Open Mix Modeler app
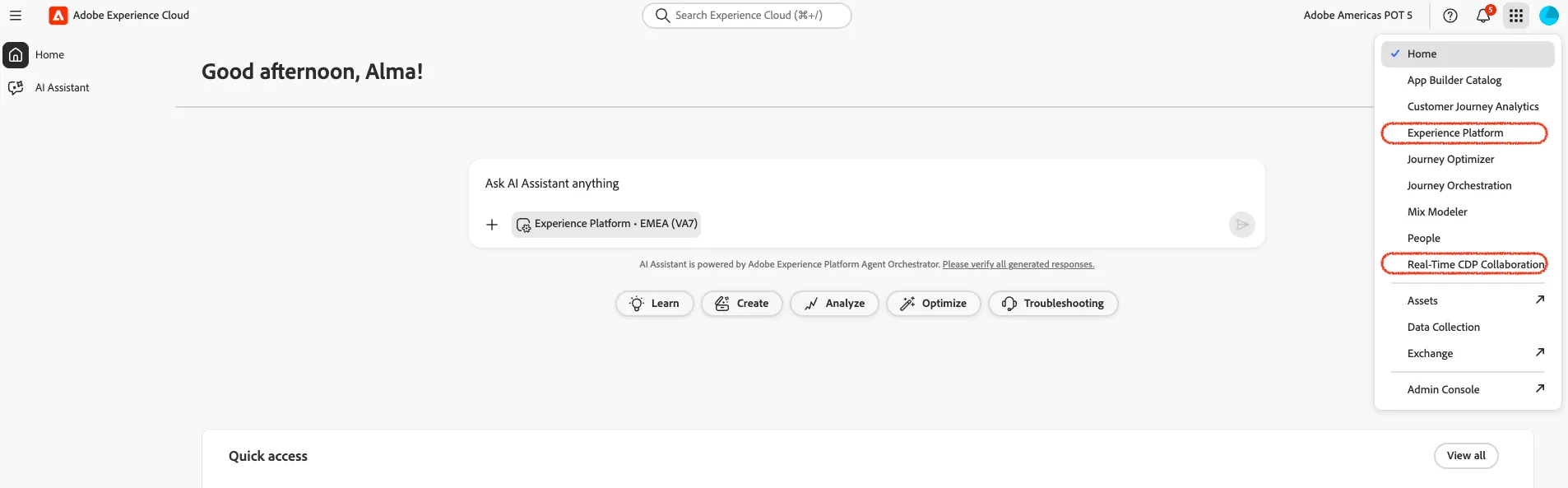Screen dimensions: 1568x488 pyautogui.click(x=1468, y=212)
